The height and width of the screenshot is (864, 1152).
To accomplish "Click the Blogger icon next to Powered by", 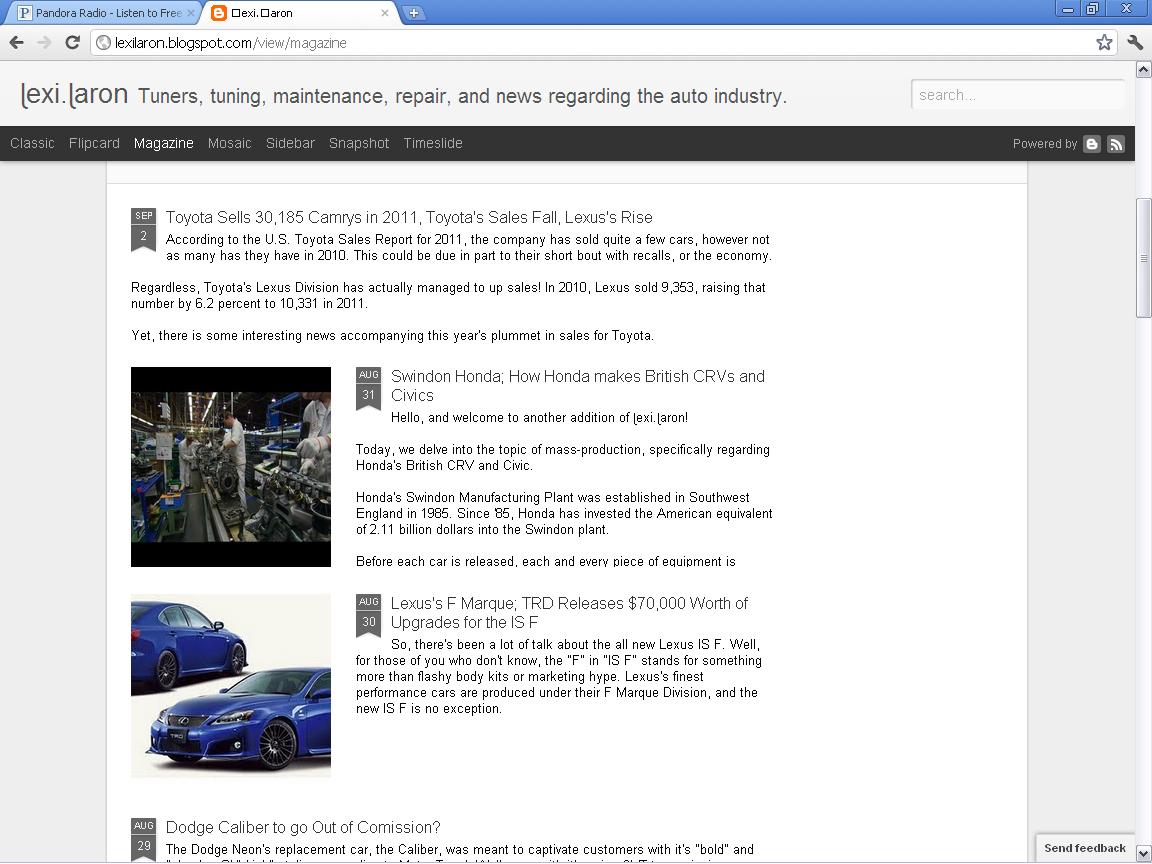I will [x=1092, y=144].
